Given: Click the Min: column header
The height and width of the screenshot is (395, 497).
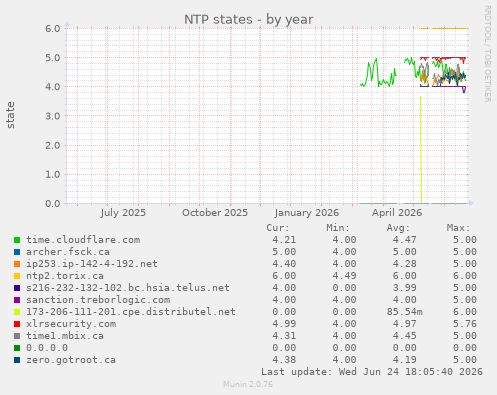Looking at the screenshot, I should [338, 228].
